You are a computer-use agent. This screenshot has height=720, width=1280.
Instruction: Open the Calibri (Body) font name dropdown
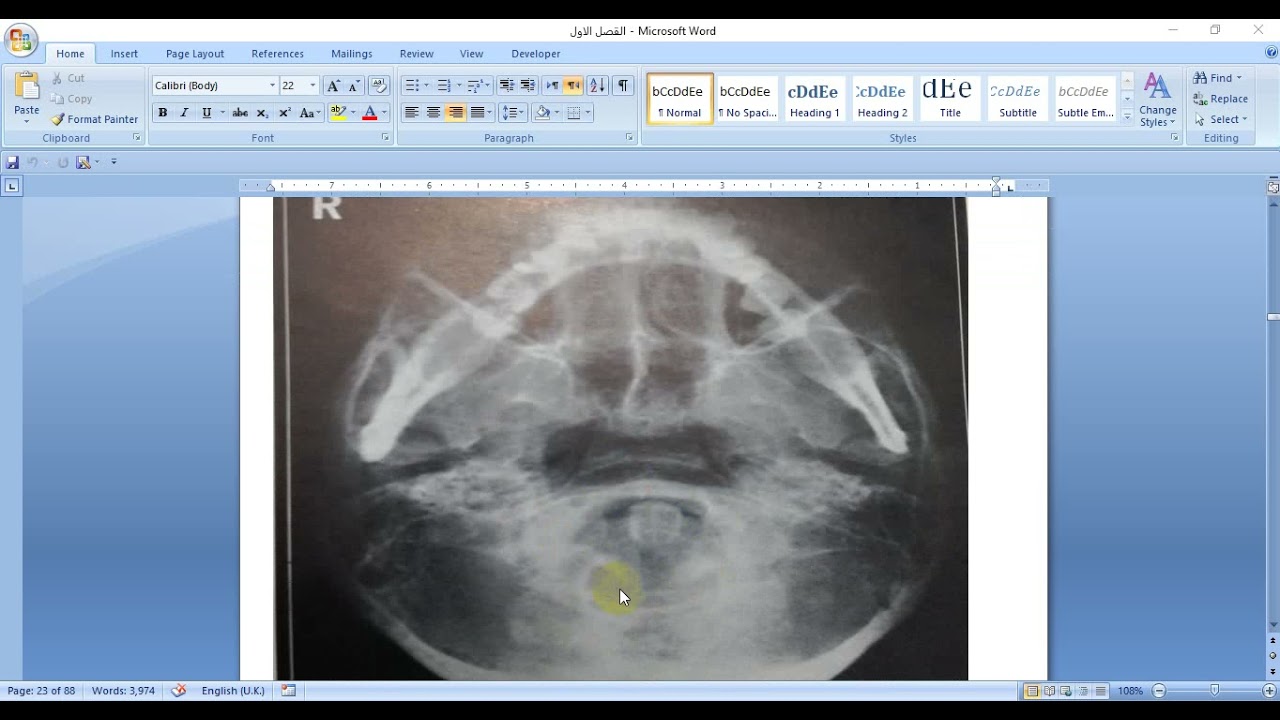coord(271,86)
